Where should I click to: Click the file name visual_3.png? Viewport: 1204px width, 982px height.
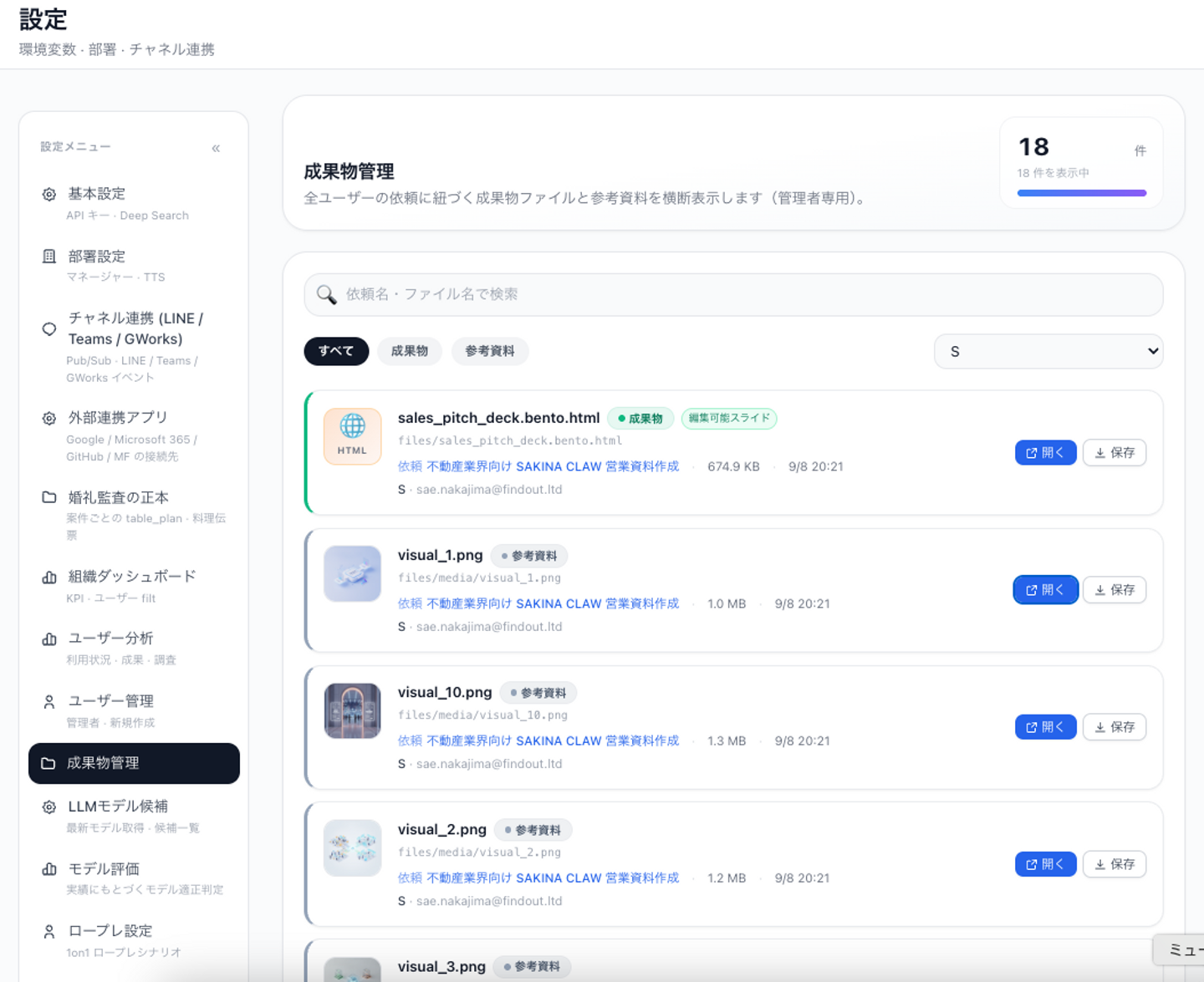tap(441, 966)
